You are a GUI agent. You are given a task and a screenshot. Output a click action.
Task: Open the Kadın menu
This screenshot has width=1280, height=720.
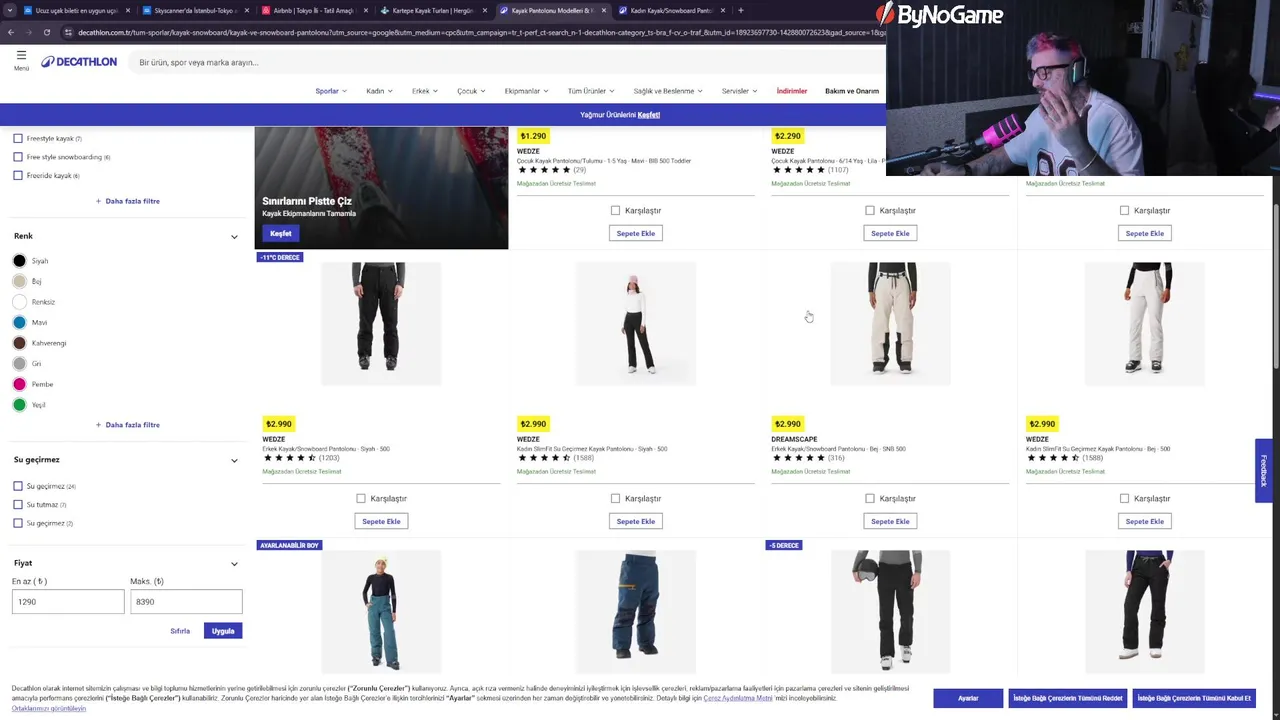pyautogui.click(x=379, y=91)
